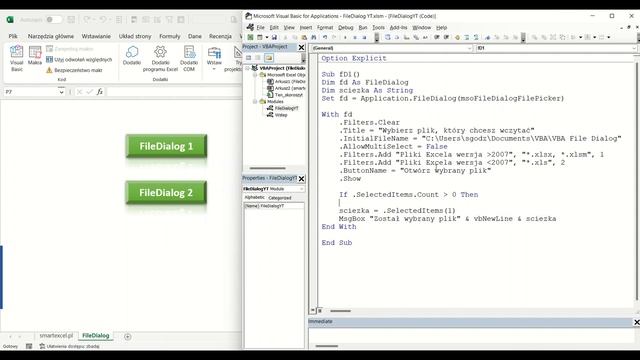Open the Debug menu in VBA editor
Image resolution: width=640 pixels, height=360 pixels.
[x=346, y=28]
